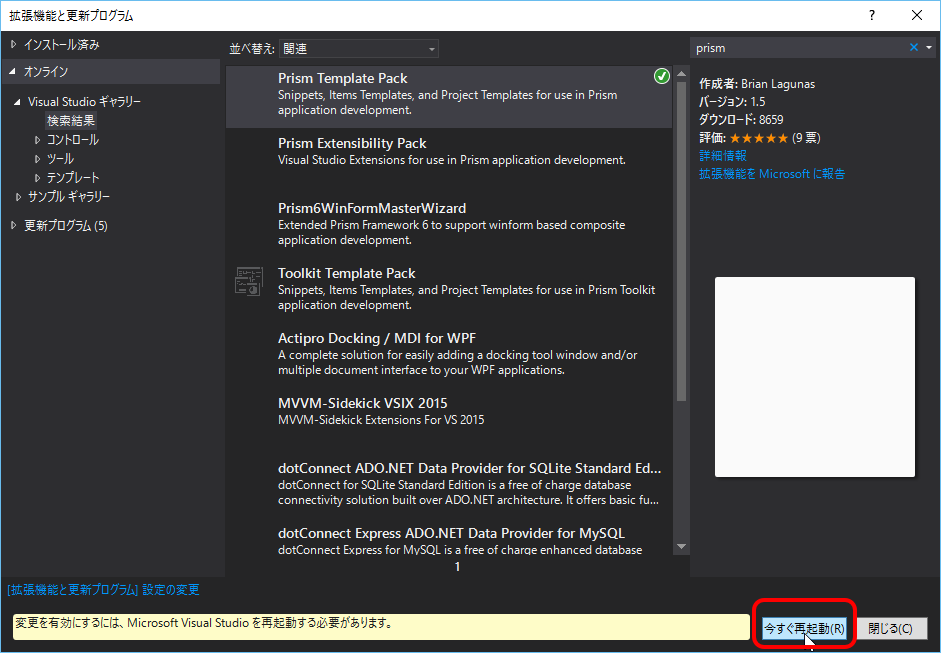
Task: Close the 拡張機能と更新プログラム dialog
Action: coord(917,16)
